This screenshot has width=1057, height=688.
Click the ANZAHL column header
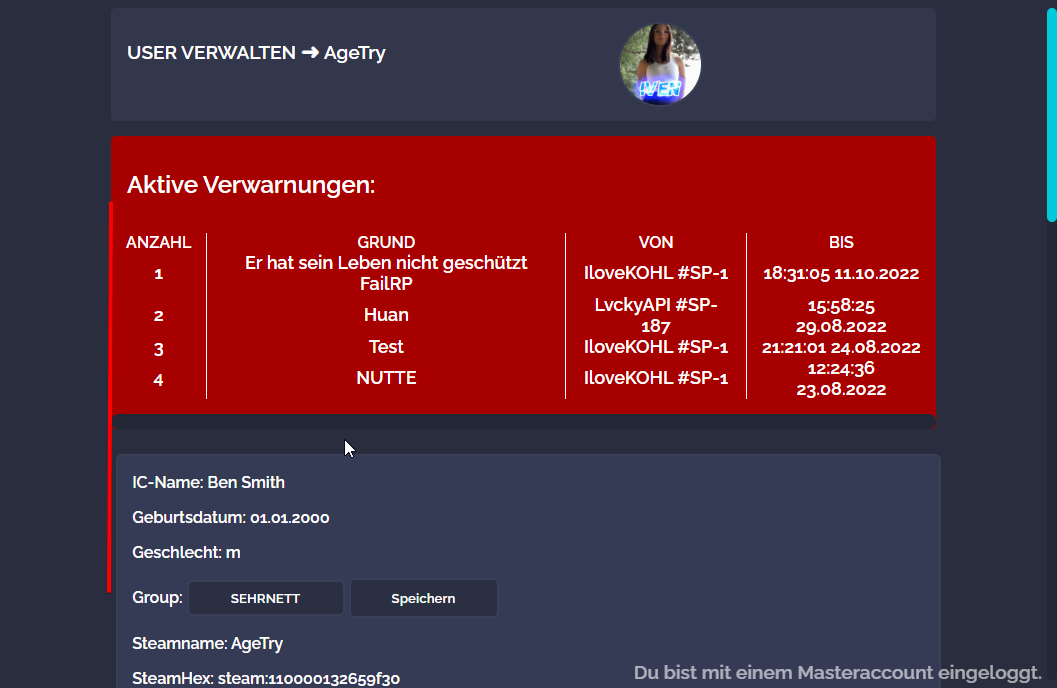coord(158,242)
